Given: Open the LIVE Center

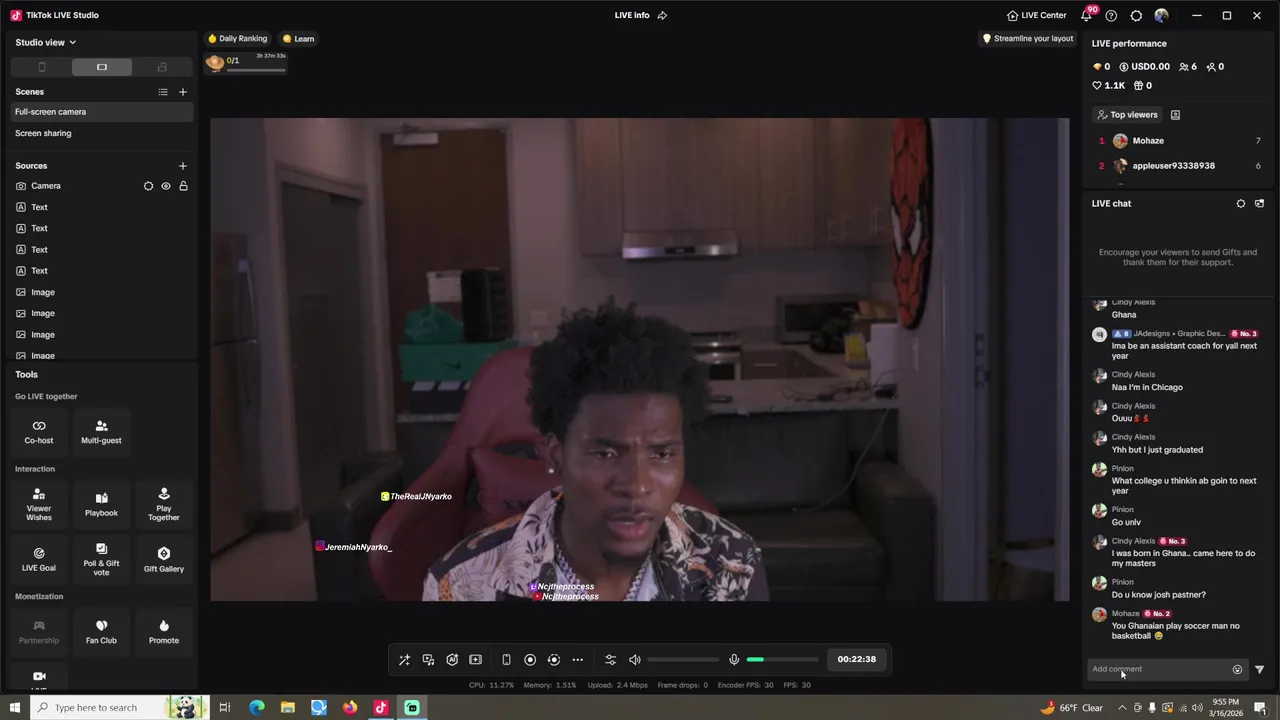Looking at the screenshot, I should coord(1037,15).
